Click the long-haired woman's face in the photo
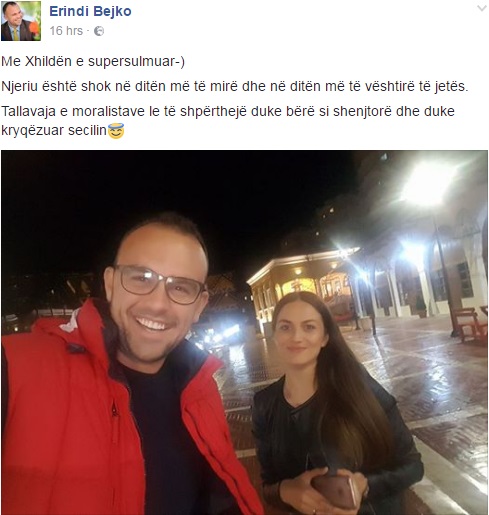This screenshot has height=515, width=489. tap(299, 337)
